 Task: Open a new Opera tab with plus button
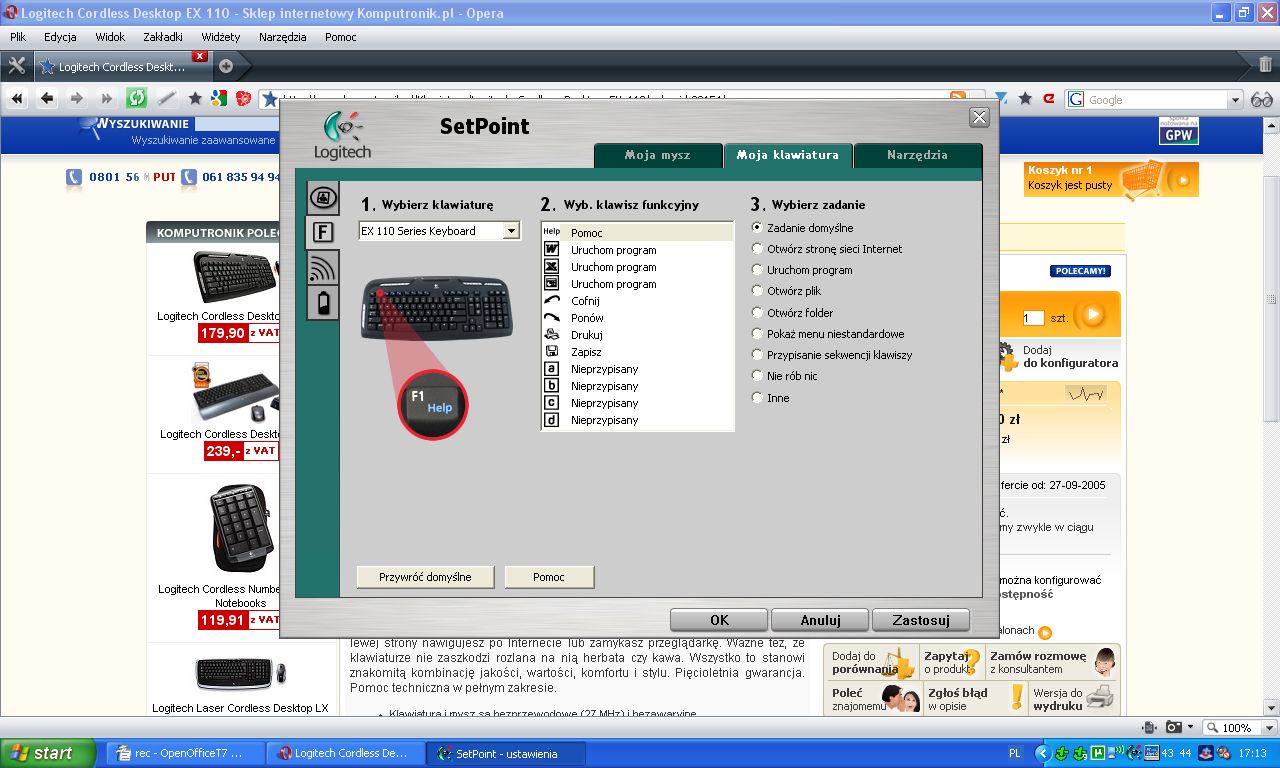click(x=226, y=66)
